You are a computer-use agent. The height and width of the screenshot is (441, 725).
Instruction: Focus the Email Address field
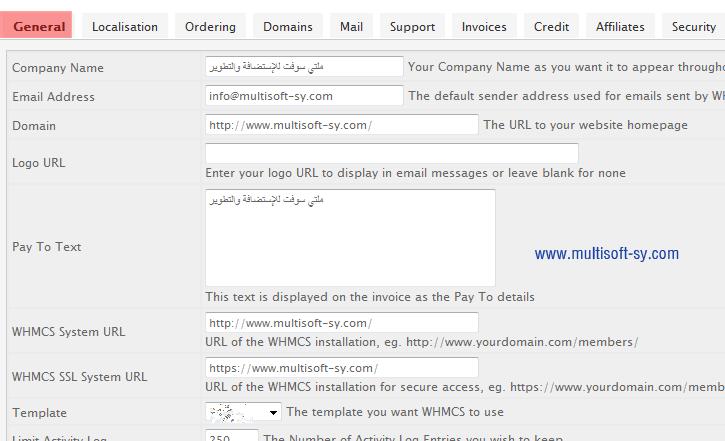tap(304, 96)
